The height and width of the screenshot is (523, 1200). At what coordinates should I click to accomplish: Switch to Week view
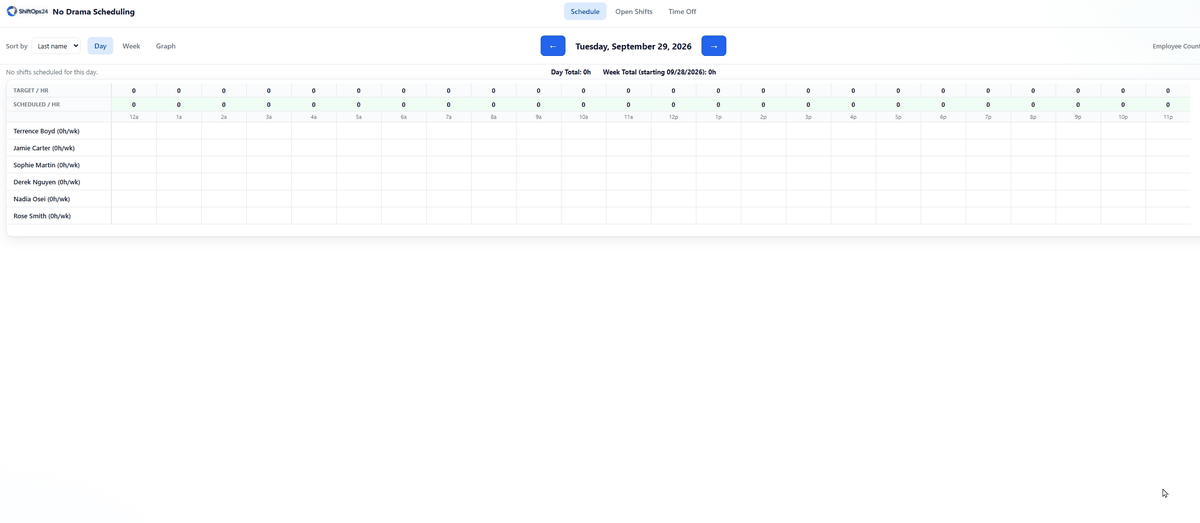pyautogui.click(x=131, y=46)
